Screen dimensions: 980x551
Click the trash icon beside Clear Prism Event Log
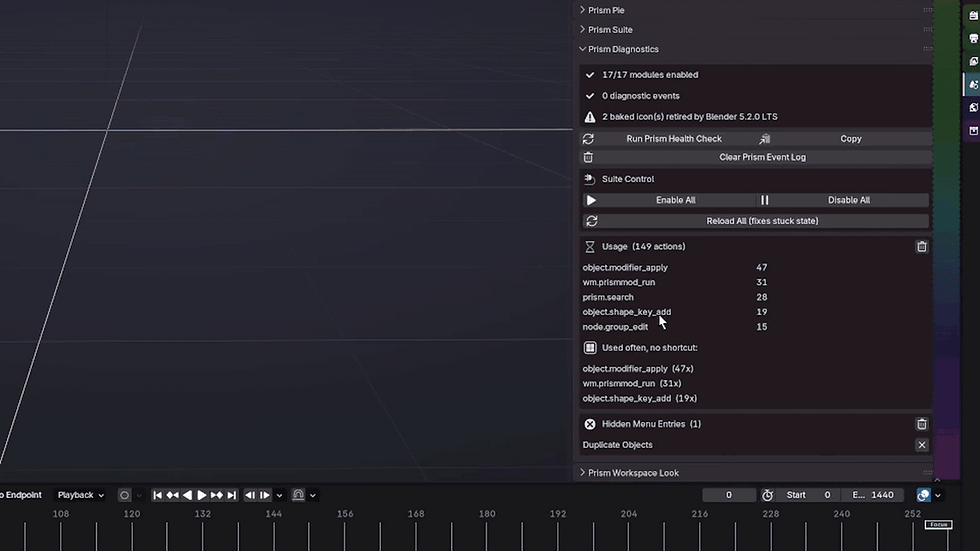click(x=588, y=157)
